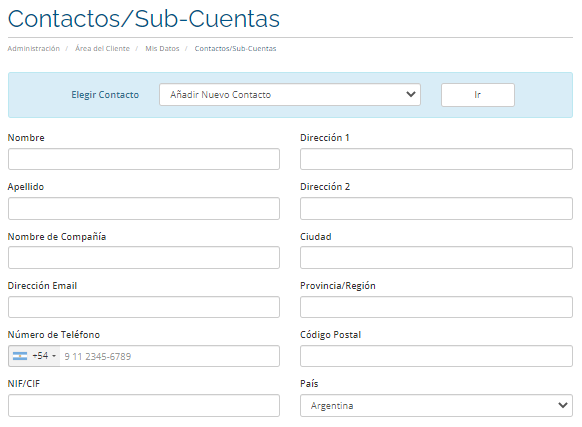582x427 pixels.
Task: Navigate to Mis Datos breadcrumb
Action: click(162, 49)
